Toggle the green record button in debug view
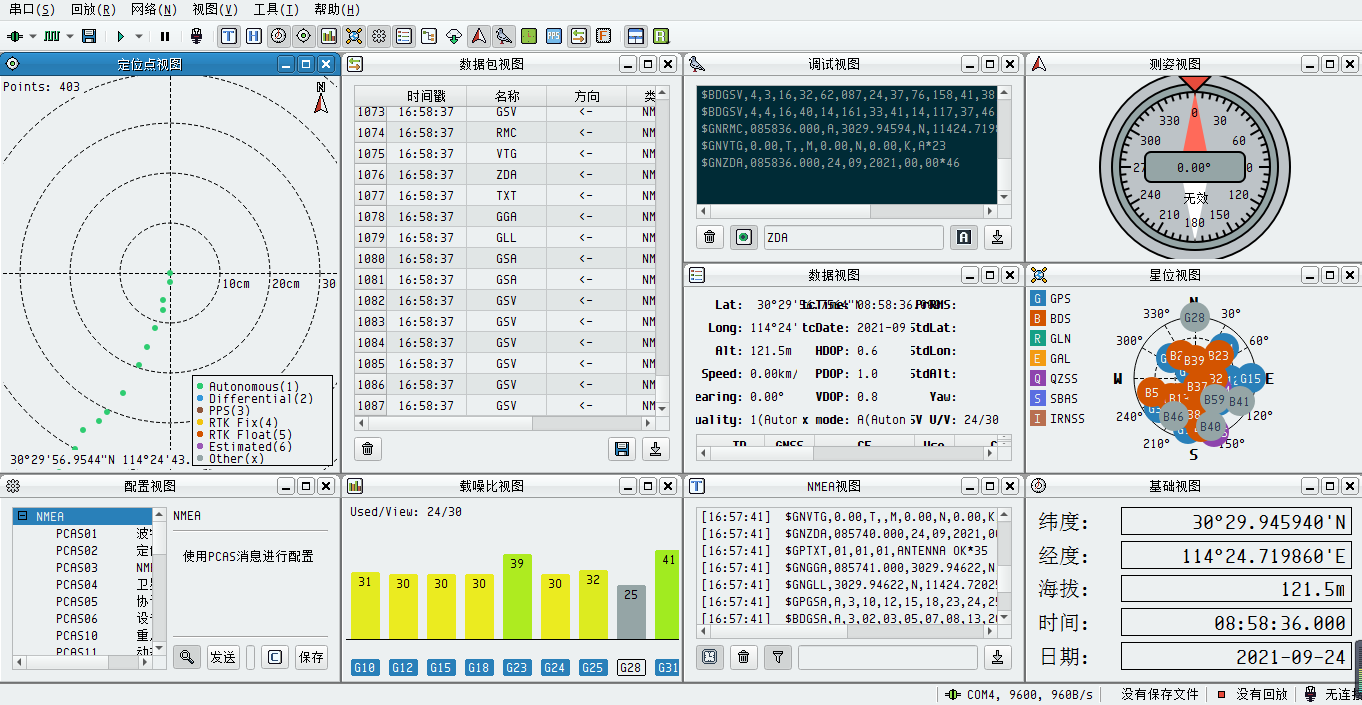 [742, 238]
